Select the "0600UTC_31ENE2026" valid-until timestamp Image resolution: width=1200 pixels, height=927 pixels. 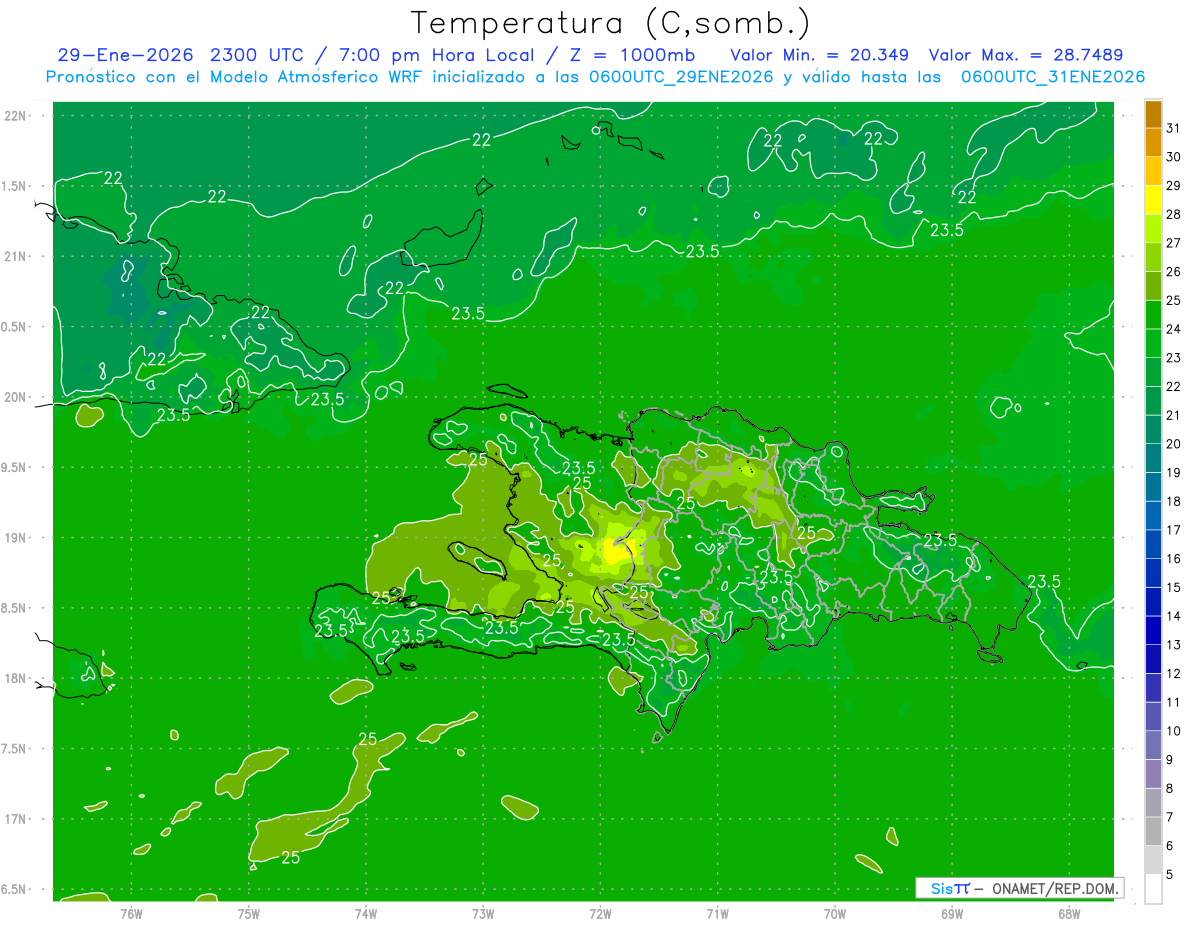coord(1053,77)
